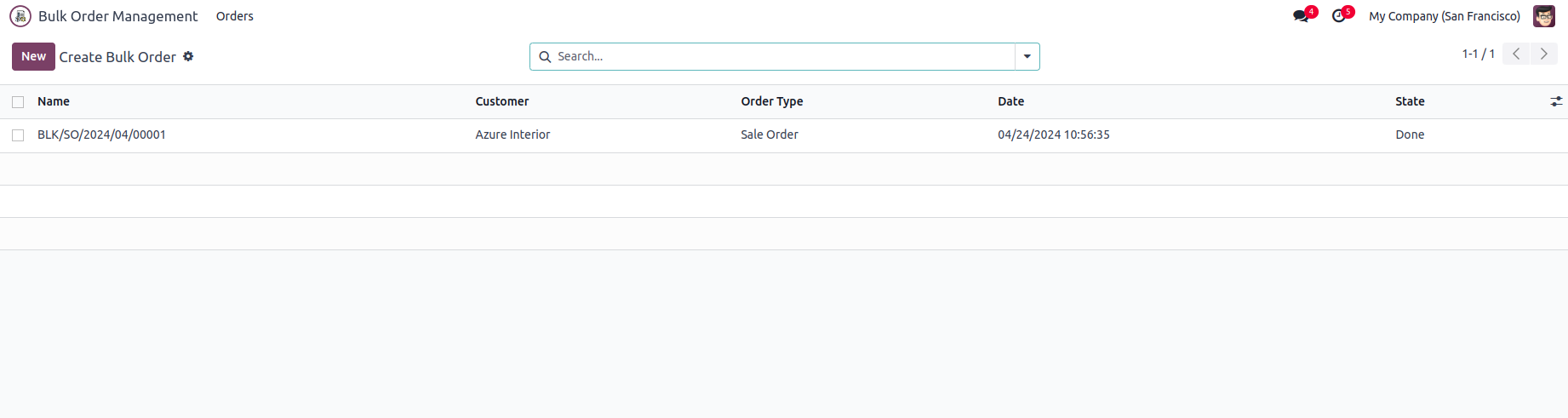Open the My Company (San Francisco) switcher
1568x418 pixels.
(x=1444, y=16)
